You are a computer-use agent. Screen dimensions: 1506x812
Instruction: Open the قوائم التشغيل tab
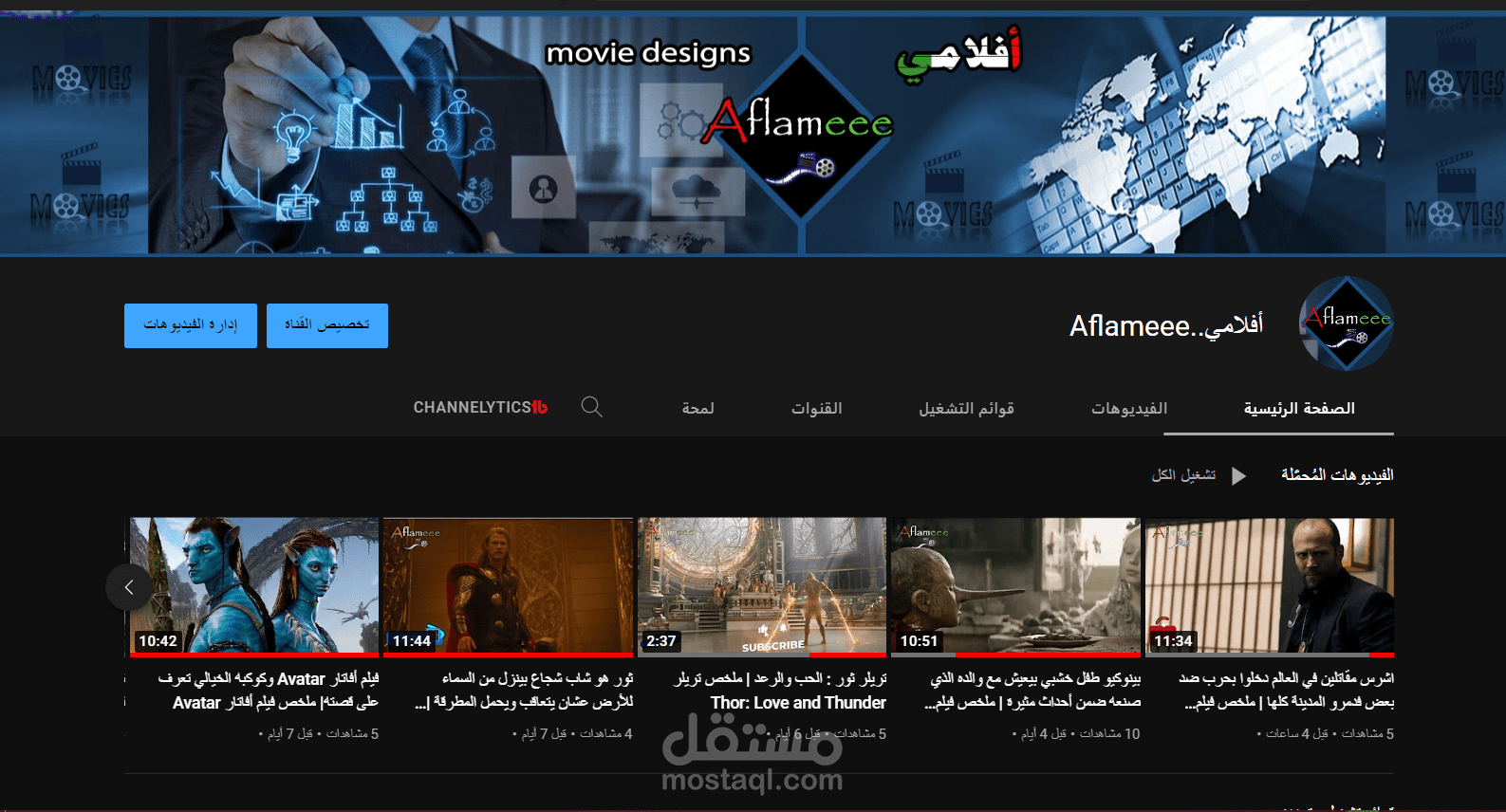point(966,408)
